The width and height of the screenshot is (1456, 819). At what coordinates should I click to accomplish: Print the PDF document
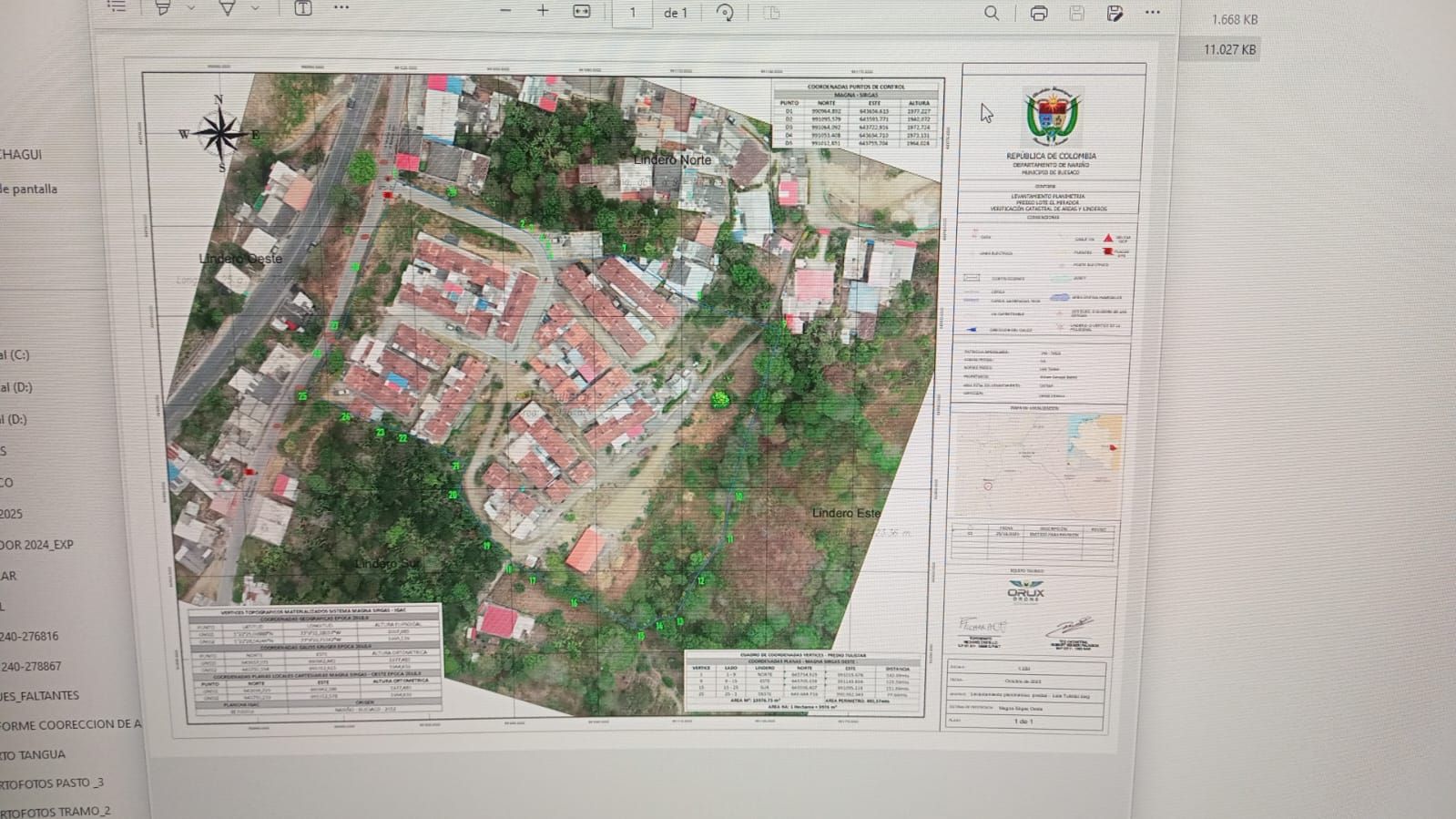(1039, 13)
